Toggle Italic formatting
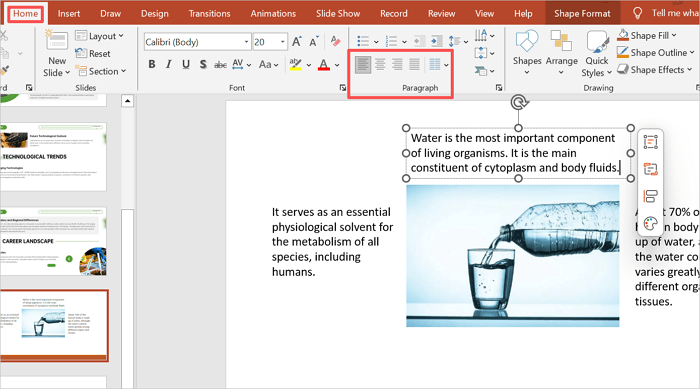 click(168, 65)
